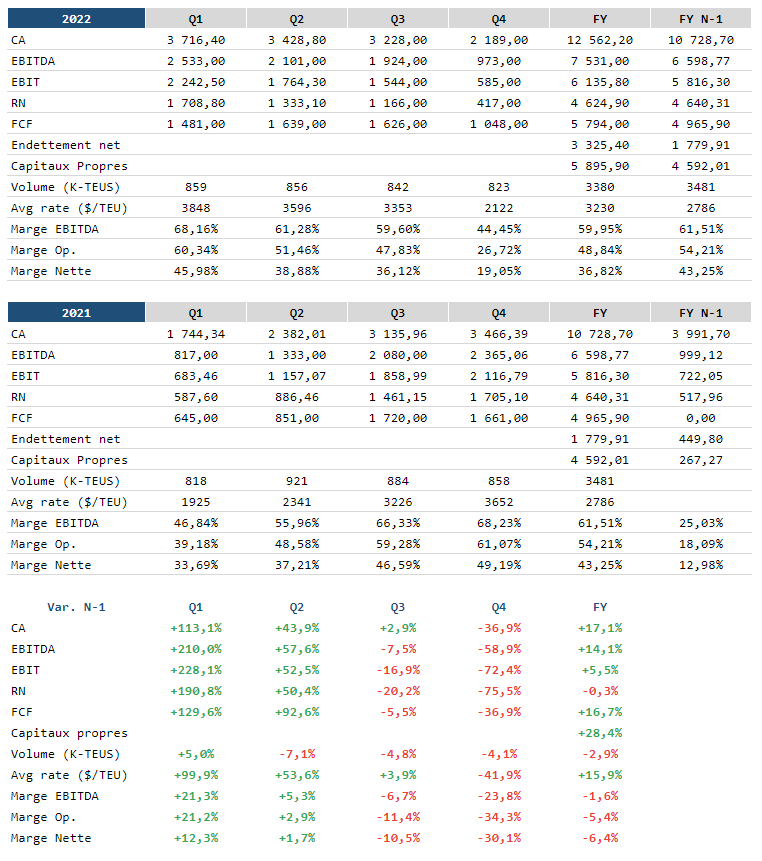Select the Capitaux Propres value 5 895,90
The height and width of the screenshot is (861, 762).
(x=600, y=166)
